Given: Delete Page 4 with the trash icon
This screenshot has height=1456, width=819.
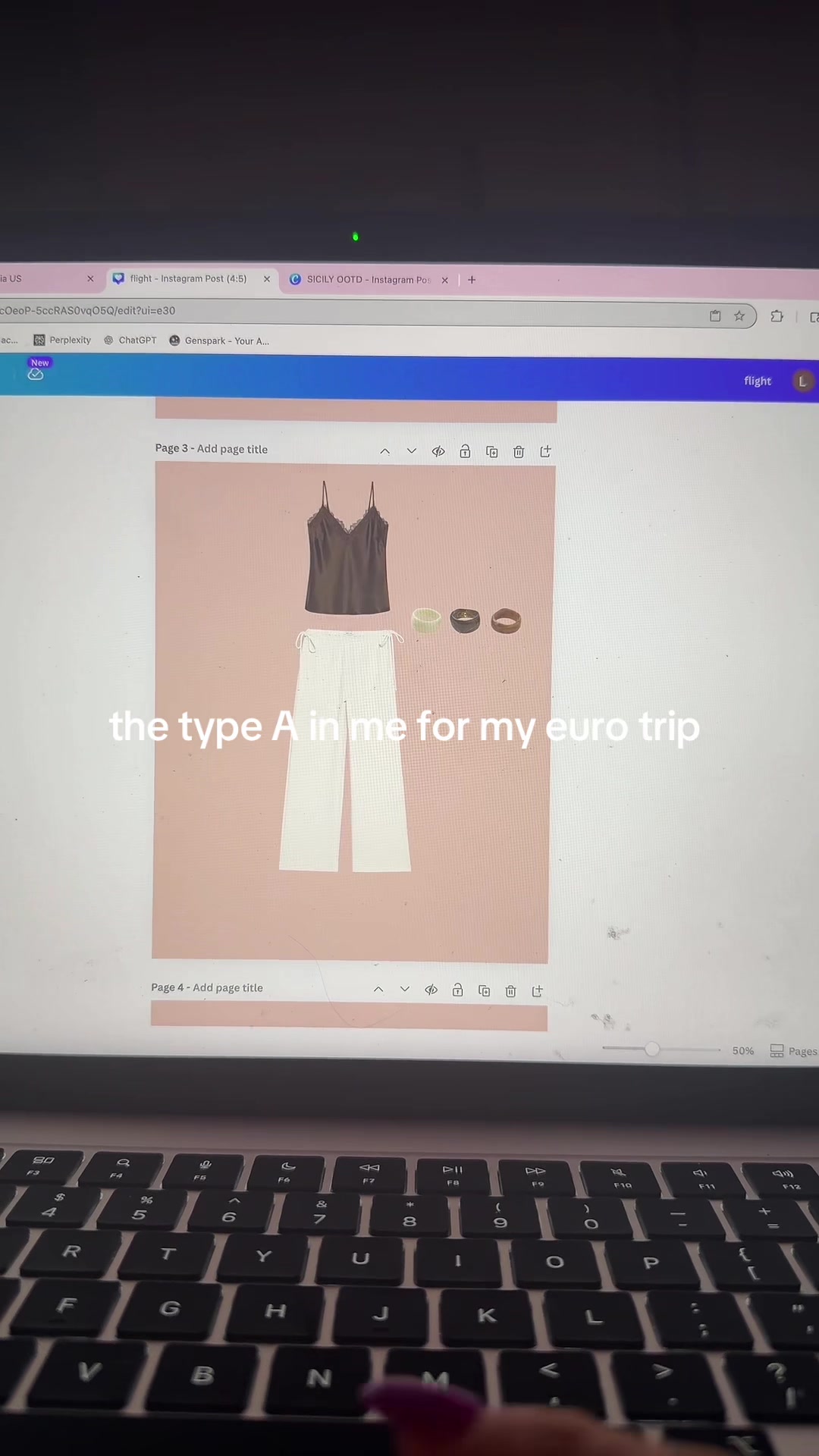Looking at the screenshot, I should click(x=511, y=991).
